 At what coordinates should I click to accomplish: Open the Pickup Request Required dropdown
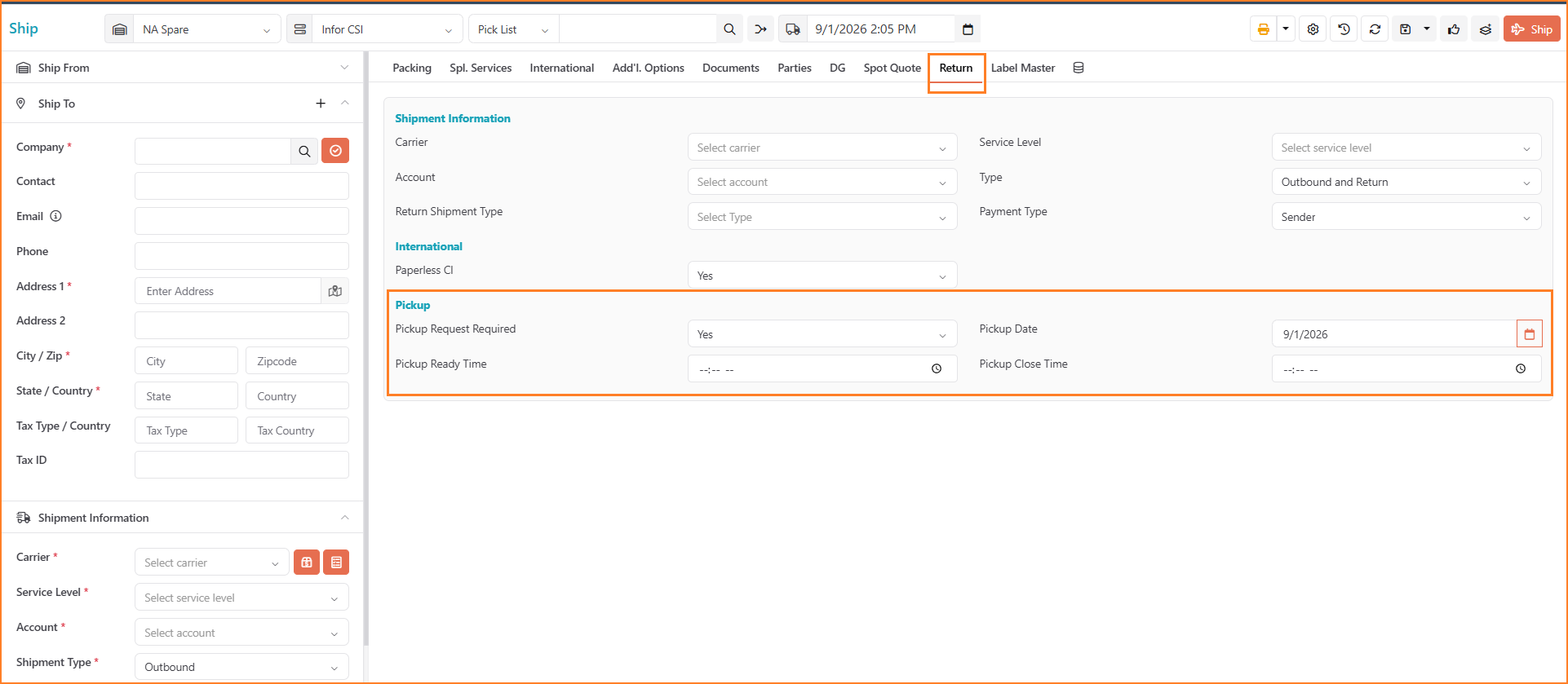point(822,334)
